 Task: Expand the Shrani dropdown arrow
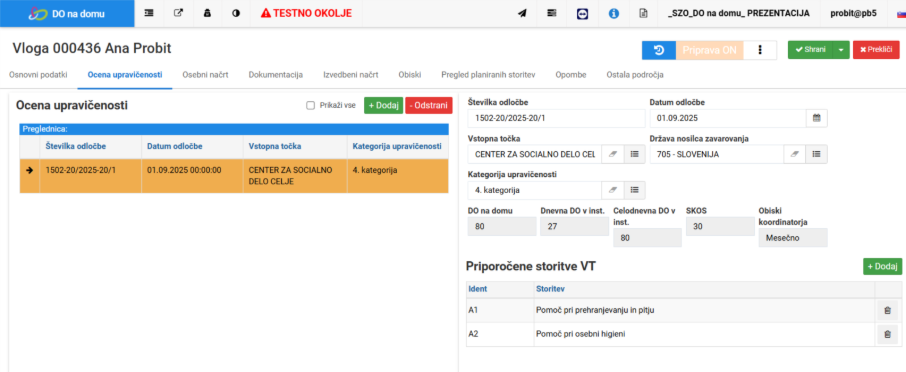[x=841, y=50]
